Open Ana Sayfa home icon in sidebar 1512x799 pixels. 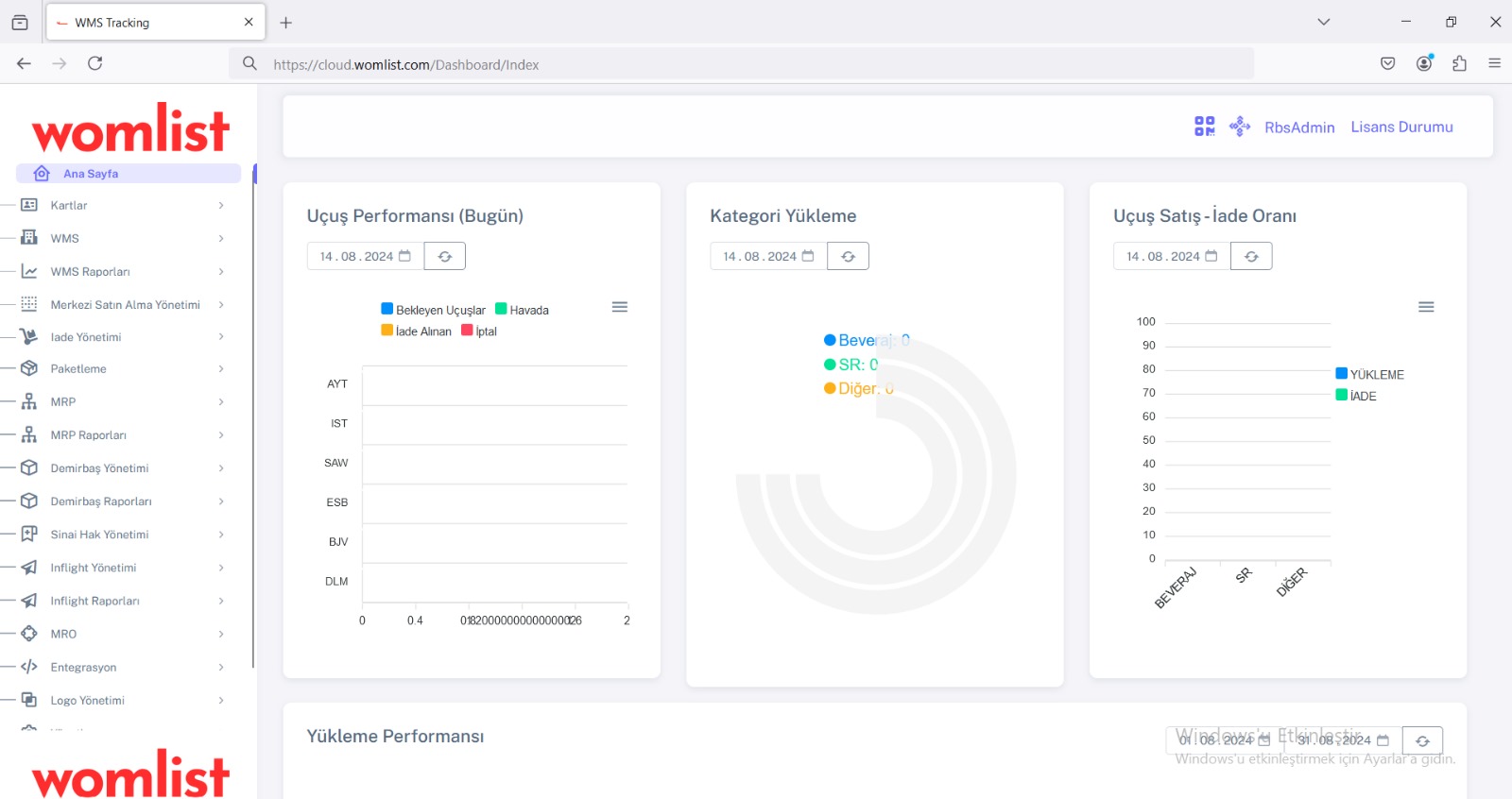coord(42,174)
